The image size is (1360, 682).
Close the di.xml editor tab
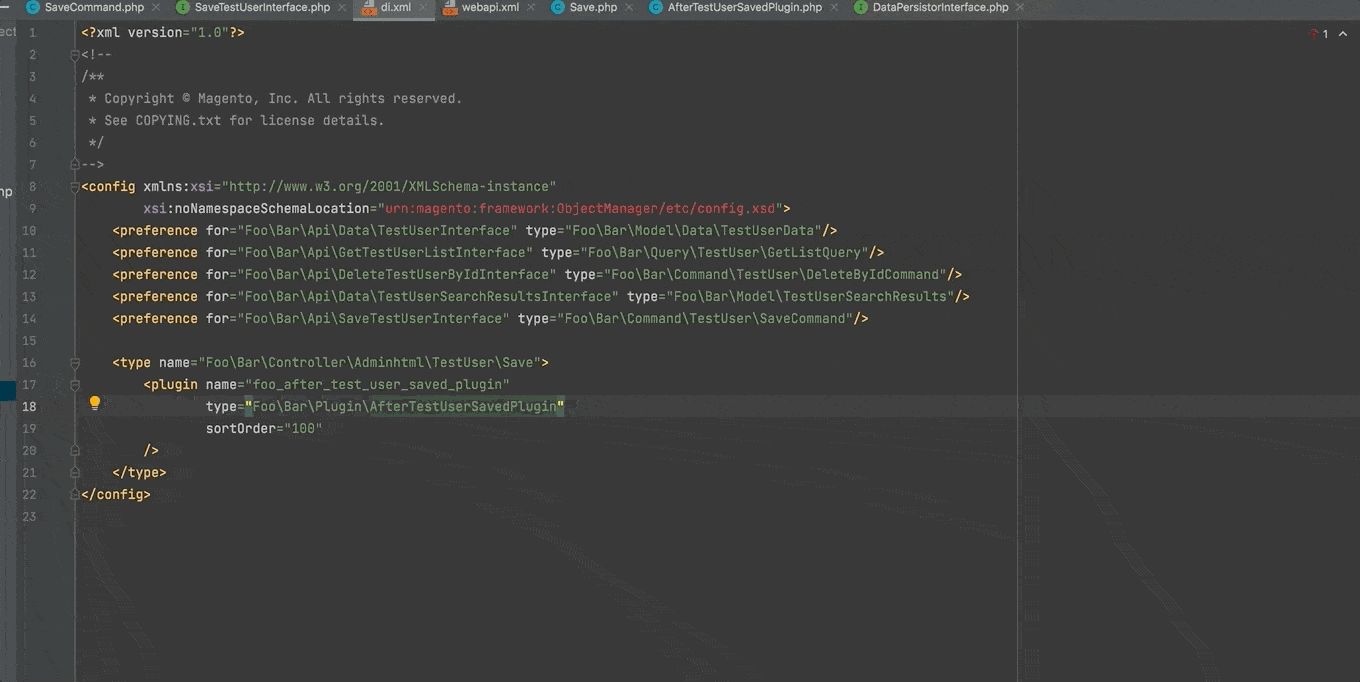click(422, 8)
